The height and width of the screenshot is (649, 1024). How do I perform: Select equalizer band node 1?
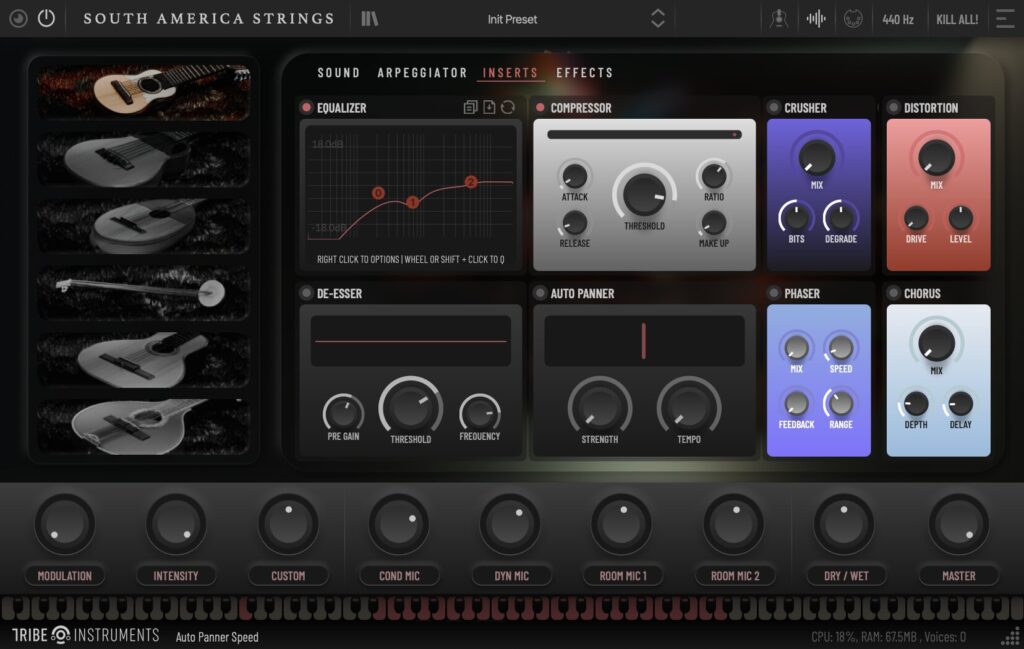tap(412, 202)
